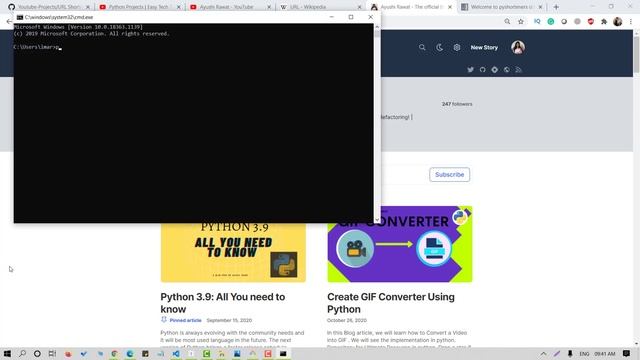Viewport: 640px width, 360px height.
Task: Open Google Chrome from taskbar
Action: (115, 353)
